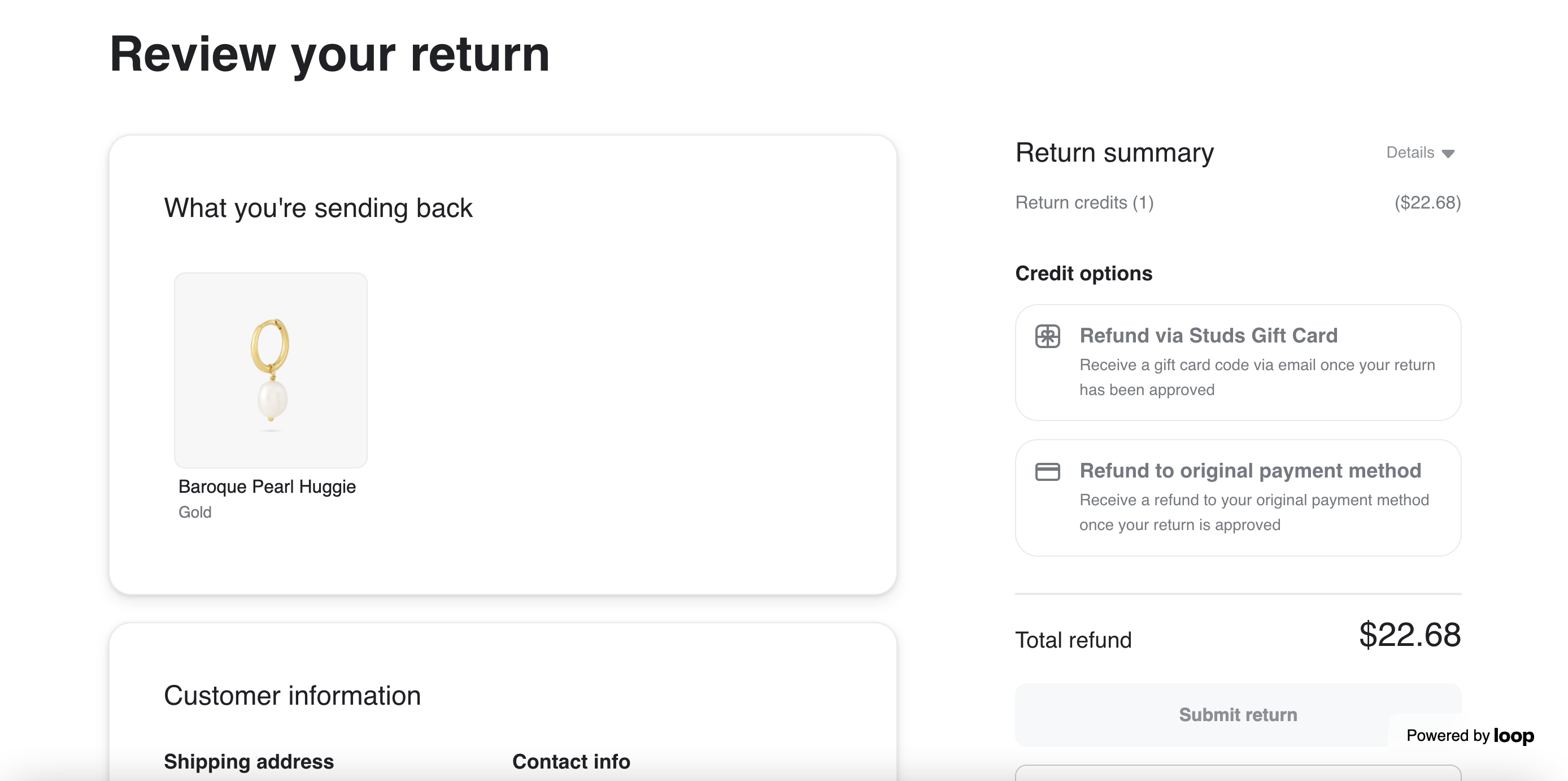
Task: Click the Total refund label
Action: [x=1073, y=640]
